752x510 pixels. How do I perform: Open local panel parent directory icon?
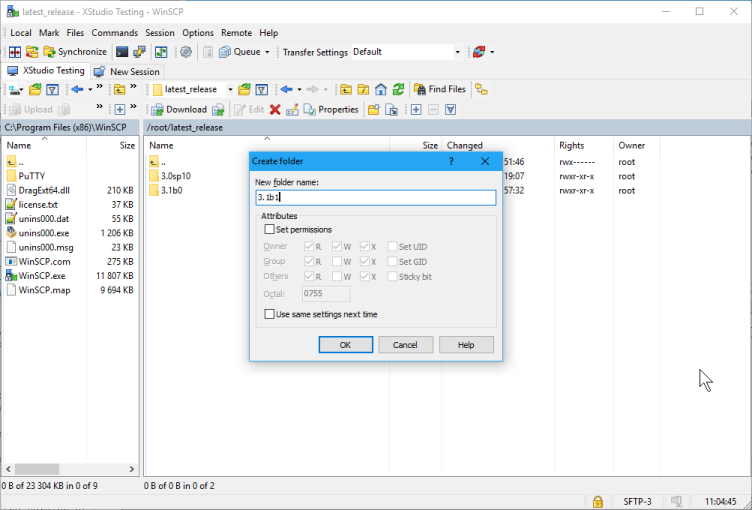click(119, 90)
